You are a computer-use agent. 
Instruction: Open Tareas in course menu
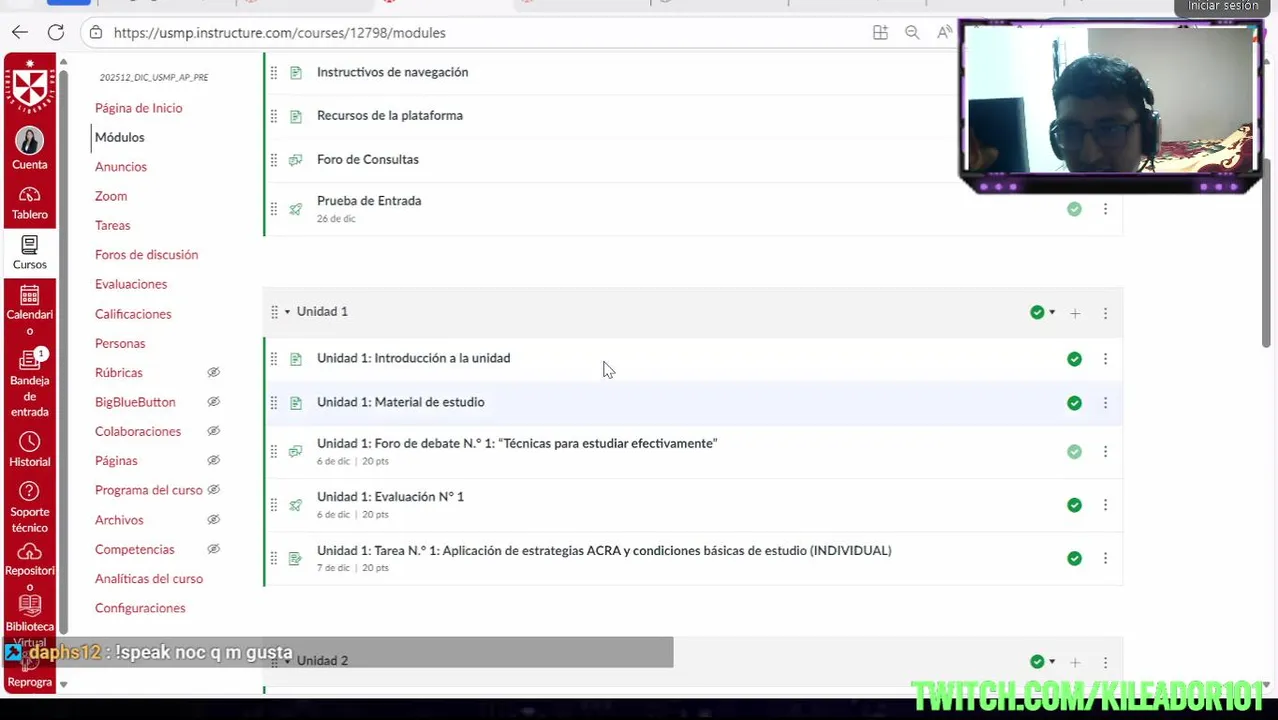113,226
